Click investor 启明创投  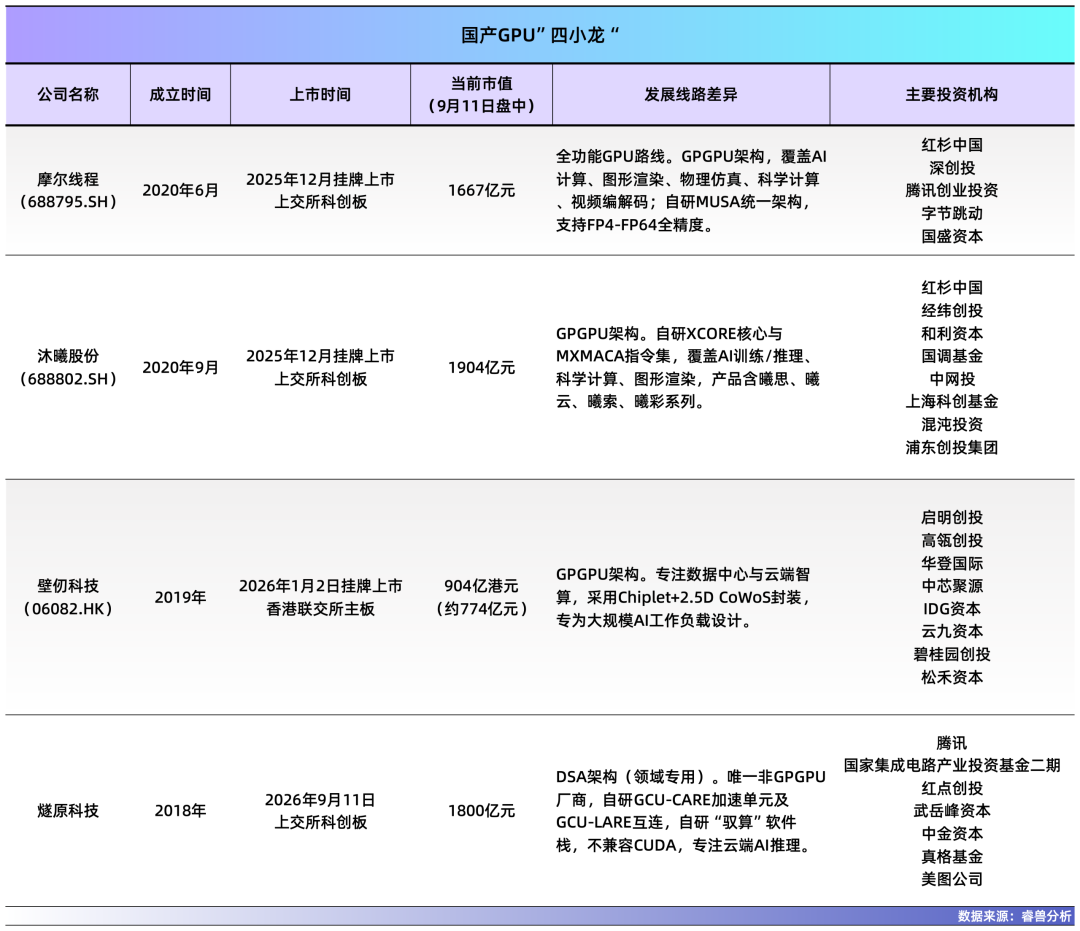pyautogui.click(x=952, y=517)
